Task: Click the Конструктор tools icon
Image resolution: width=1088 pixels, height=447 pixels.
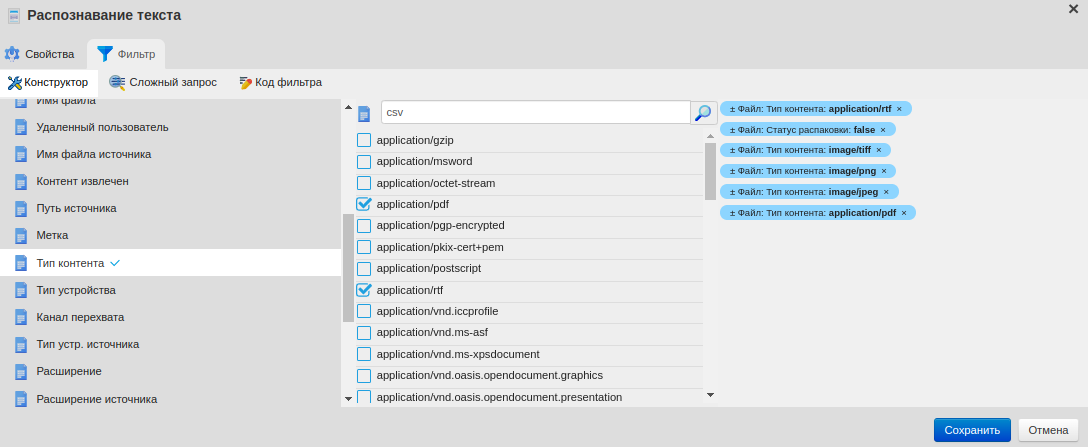Action: [x=14, y=83]
